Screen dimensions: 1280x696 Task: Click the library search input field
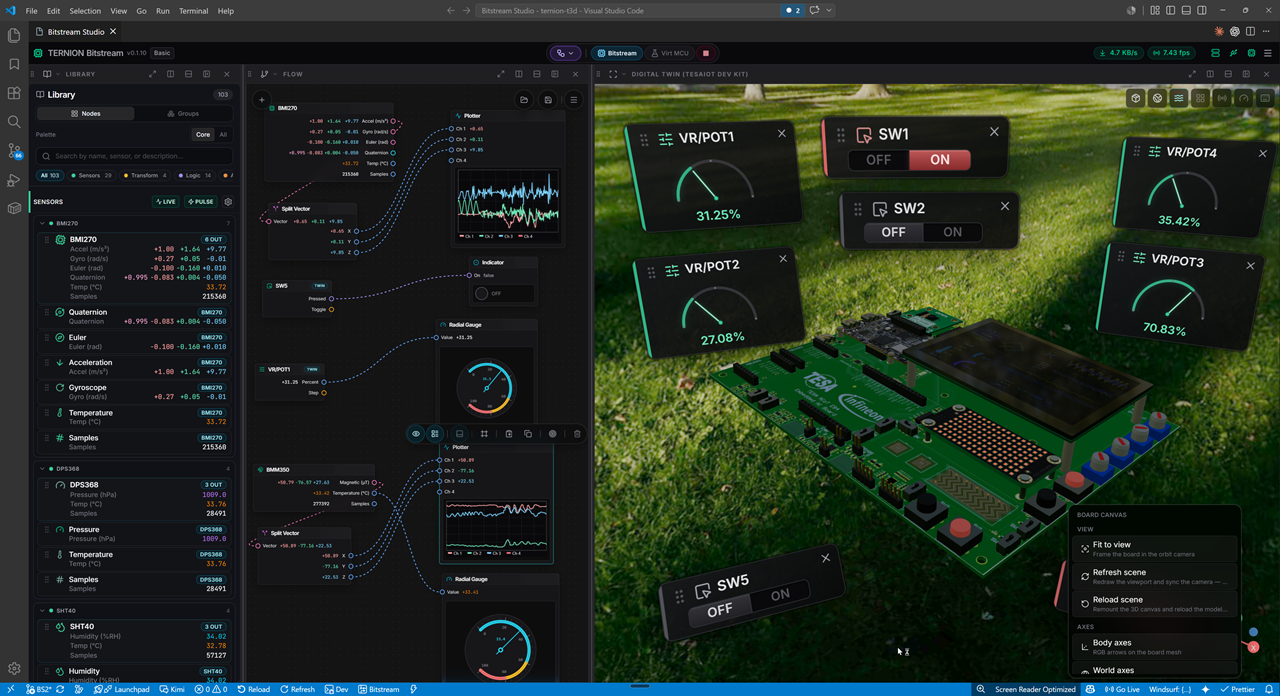(135, 156)
